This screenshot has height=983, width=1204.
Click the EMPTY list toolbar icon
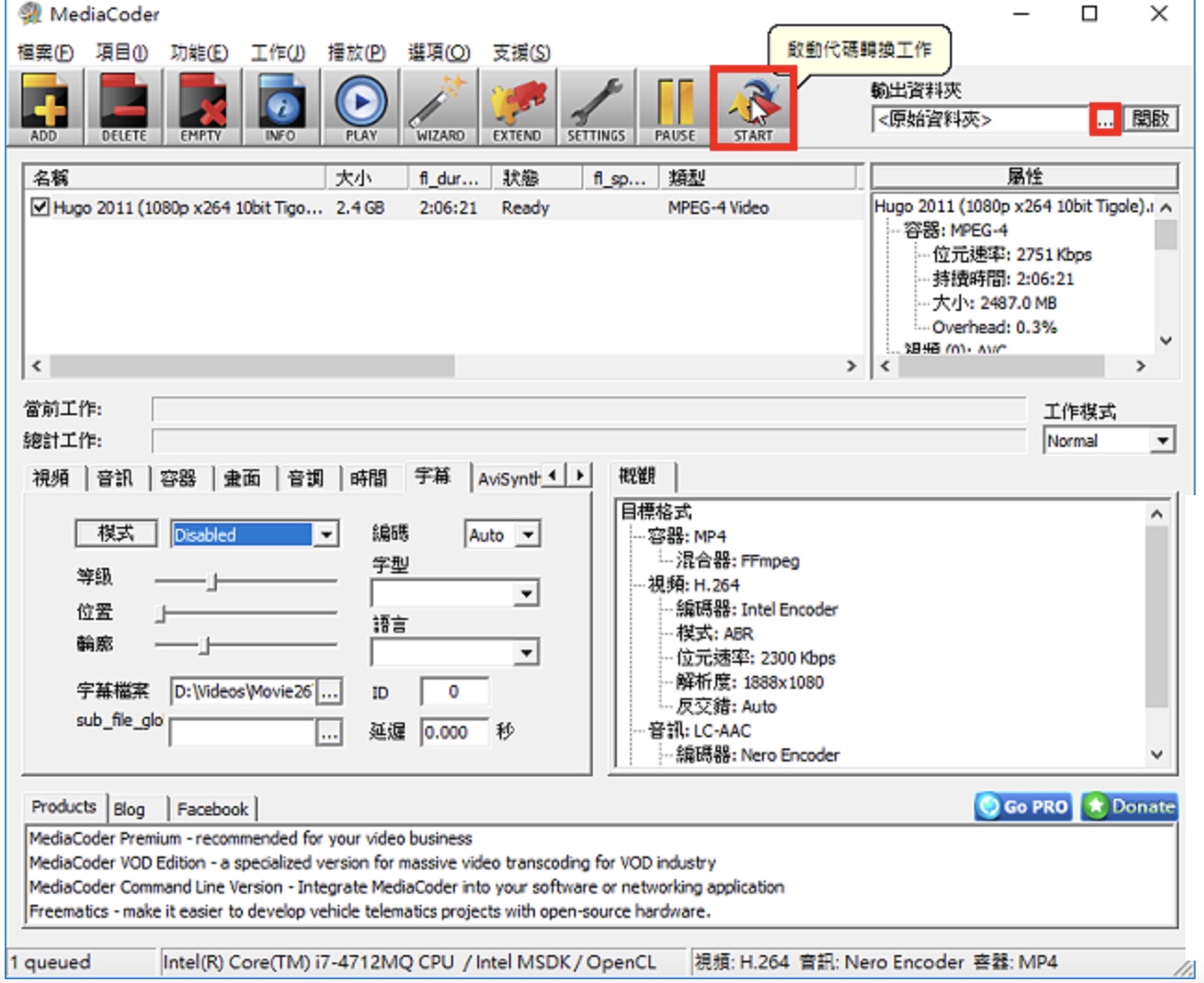tap(201, 107)
